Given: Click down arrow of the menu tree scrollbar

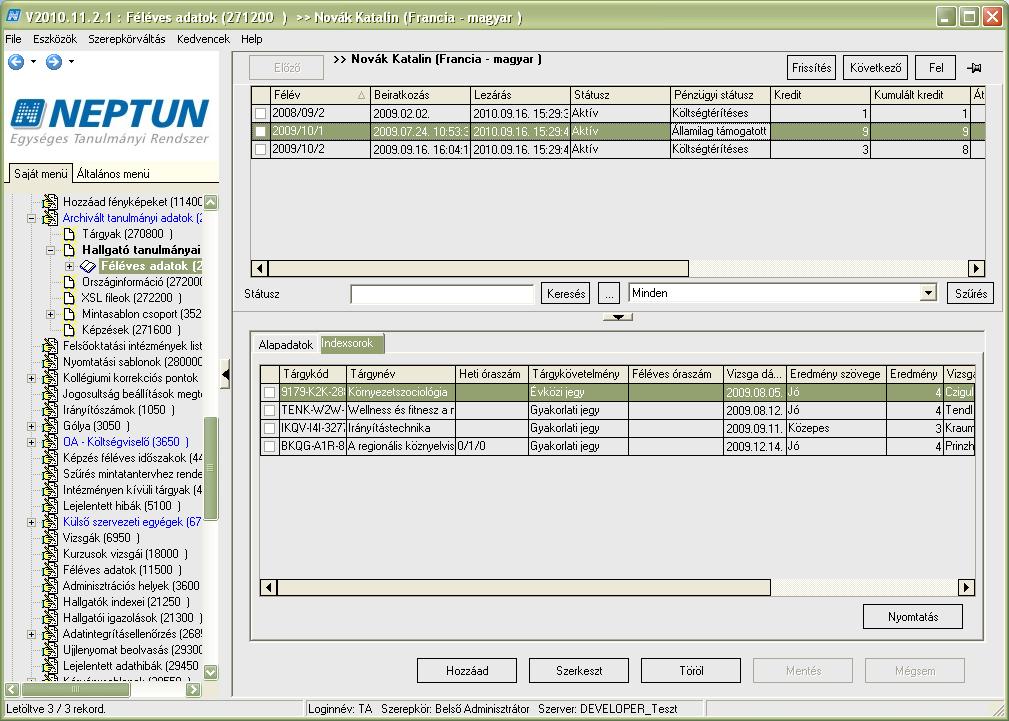Looking at the screenshot, I should tap(210, 672).
